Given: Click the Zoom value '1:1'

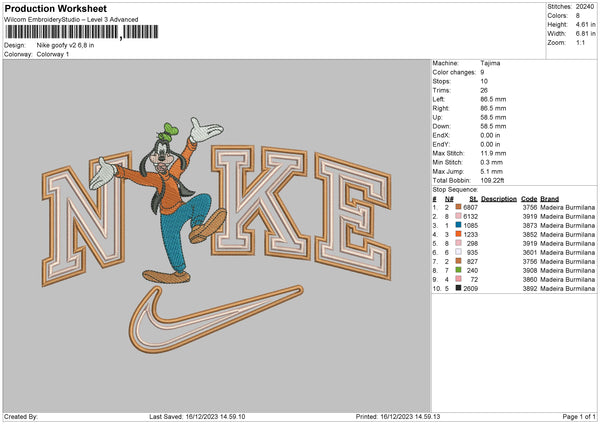Looking at the screenshot, I should (580, 42).
